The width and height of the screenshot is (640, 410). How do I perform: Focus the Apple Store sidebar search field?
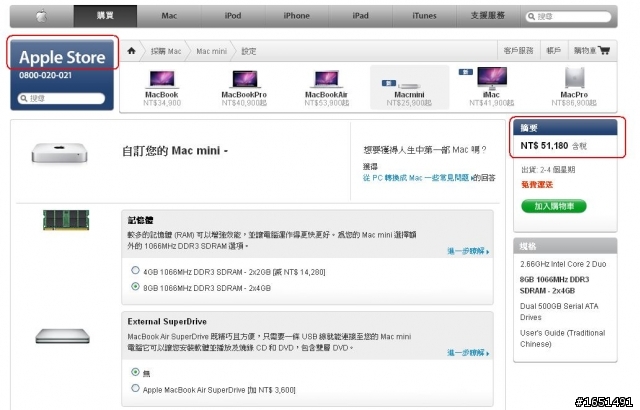[61, 98]
